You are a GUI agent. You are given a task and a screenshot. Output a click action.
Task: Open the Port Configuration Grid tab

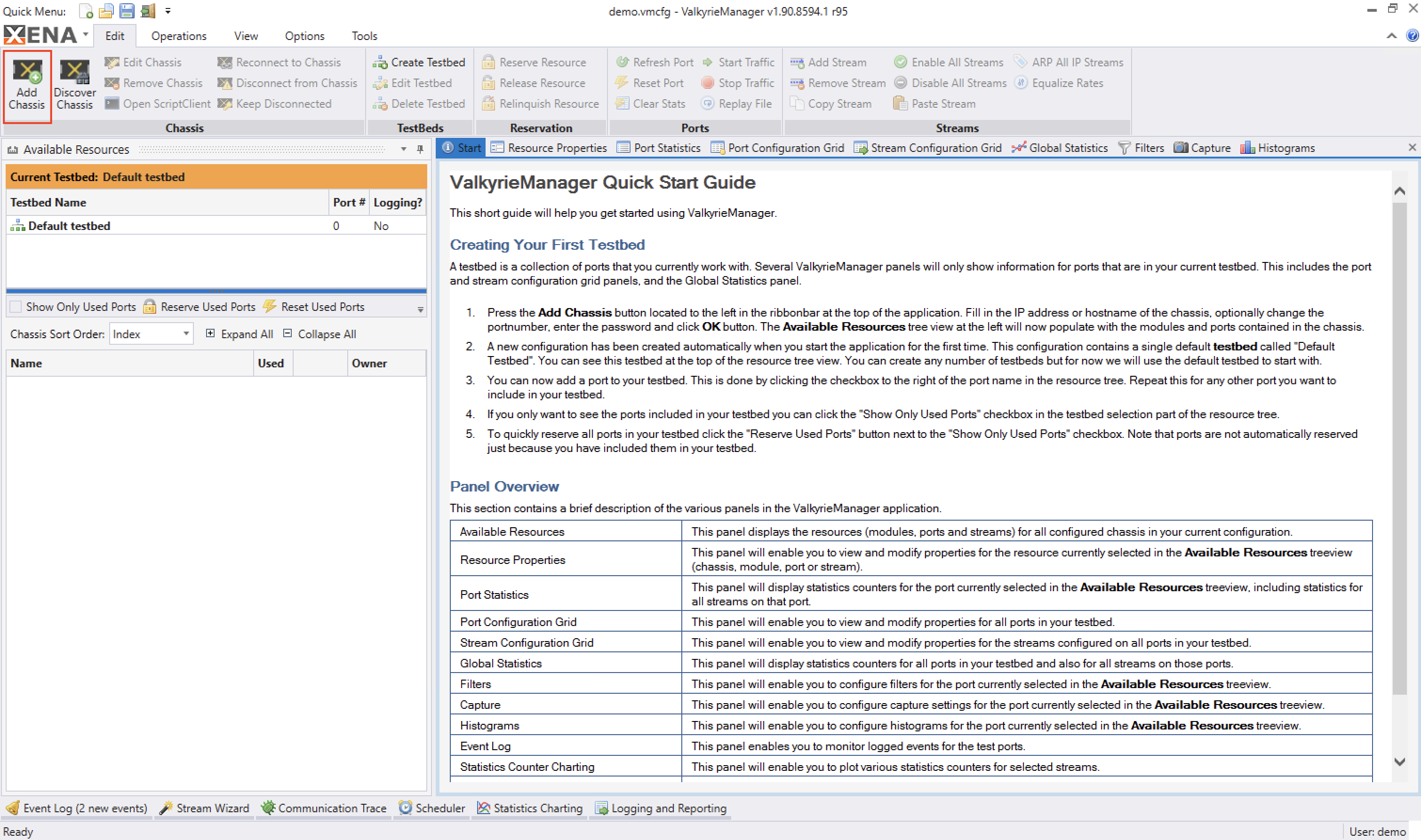778,148
